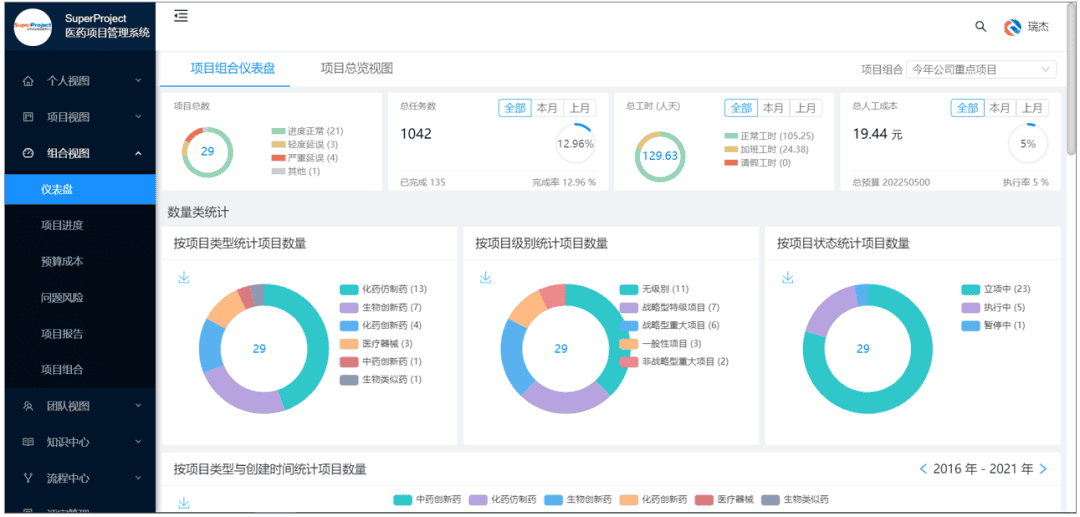1080x517 pixels.
Task: Click the 已完成 135 text
Action: tap(423, 182)
